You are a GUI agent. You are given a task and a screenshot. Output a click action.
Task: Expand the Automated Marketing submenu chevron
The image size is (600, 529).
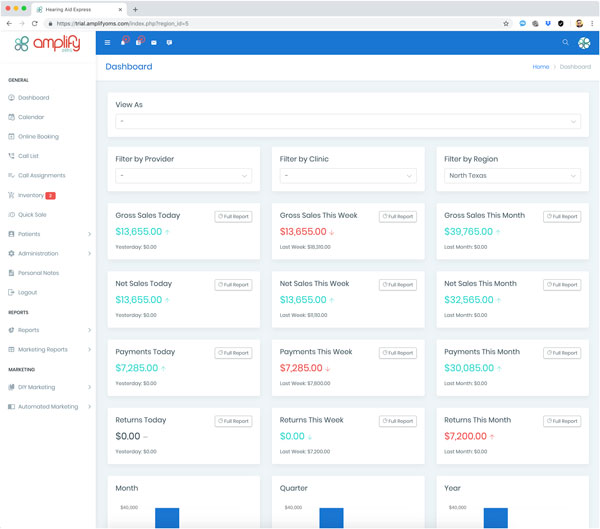click(x=89, y=407)
